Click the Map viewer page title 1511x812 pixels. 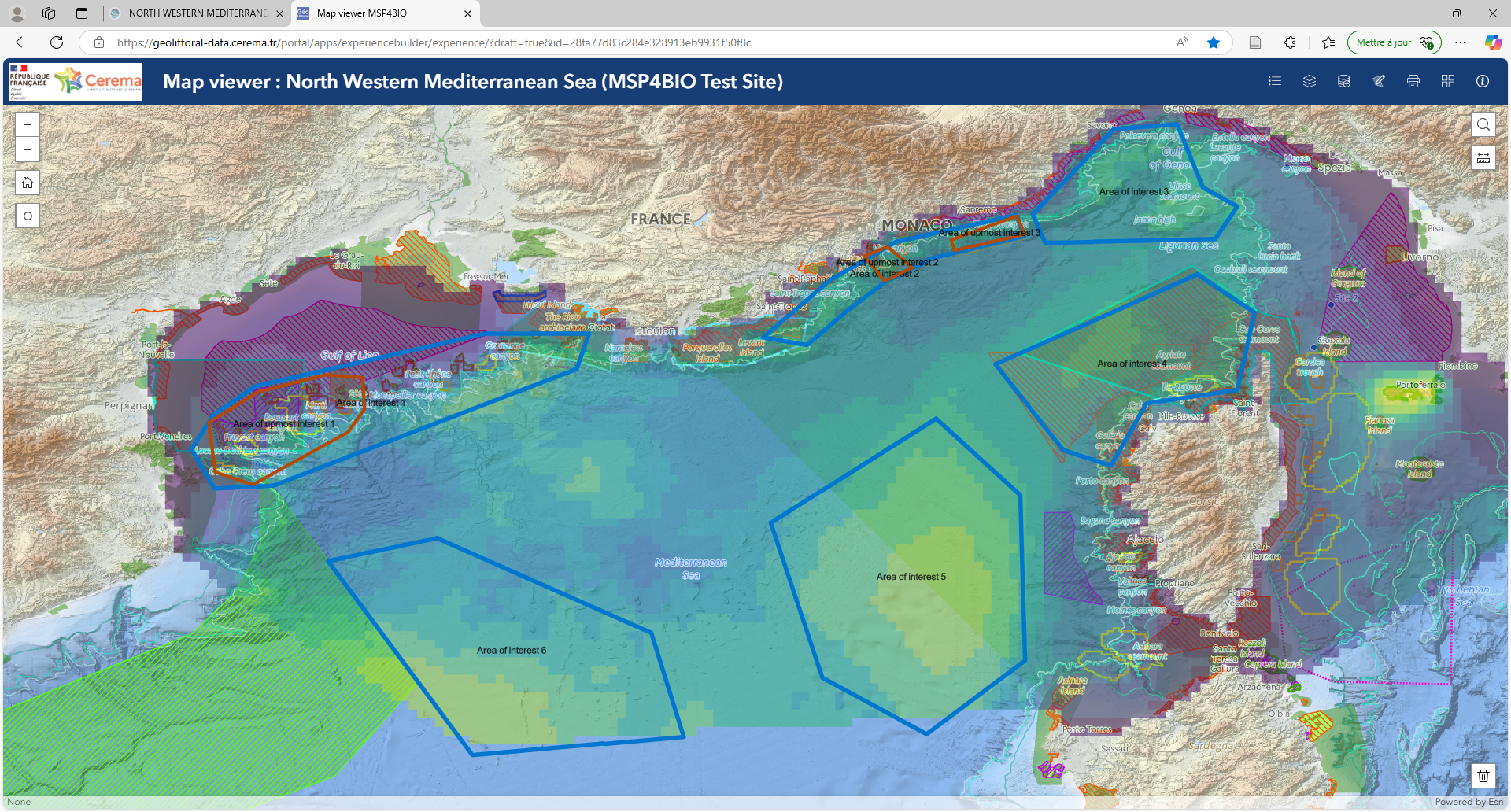473,81
